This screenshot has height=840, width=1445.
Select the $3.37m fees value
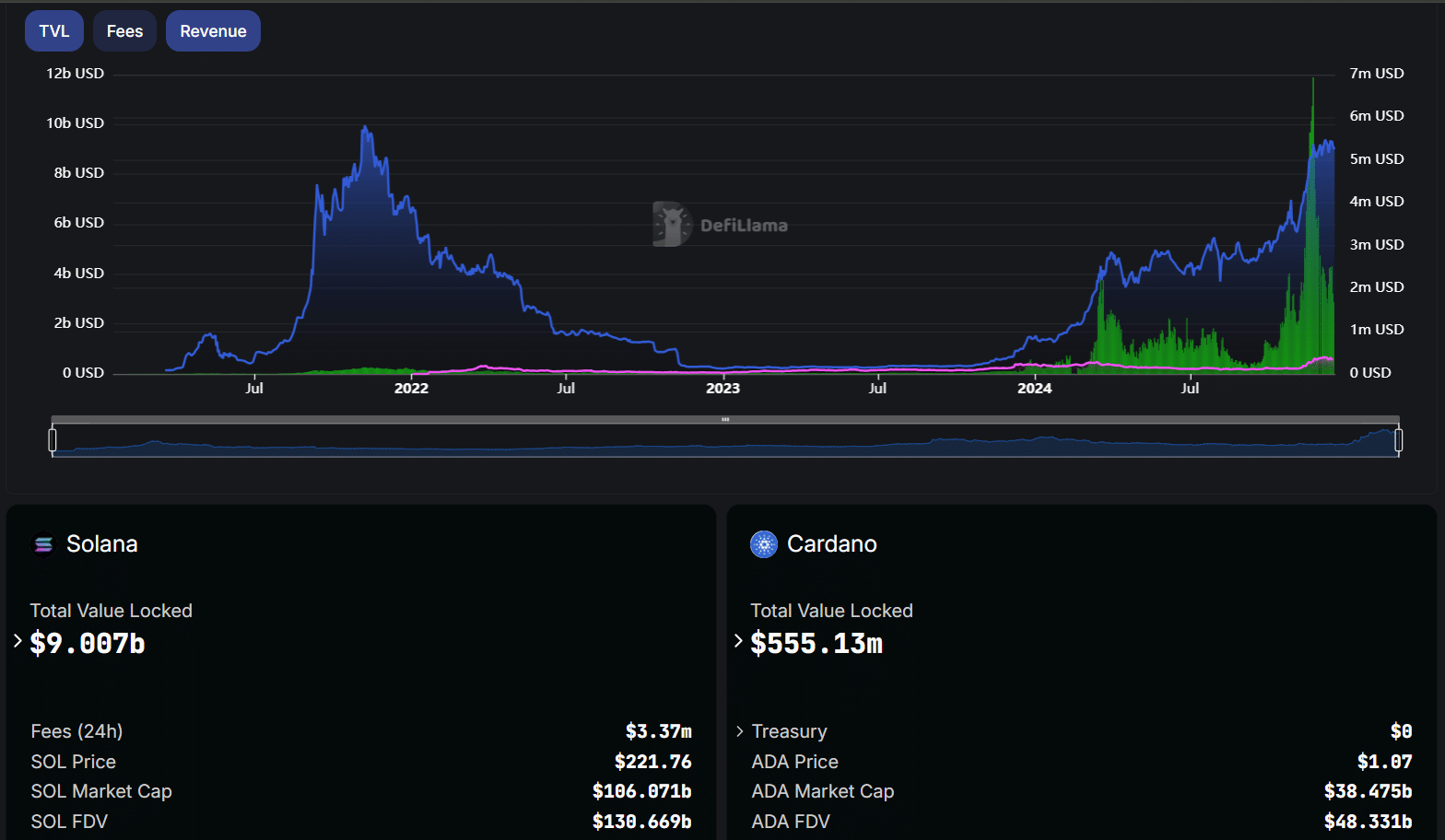[x=659, y=731]
